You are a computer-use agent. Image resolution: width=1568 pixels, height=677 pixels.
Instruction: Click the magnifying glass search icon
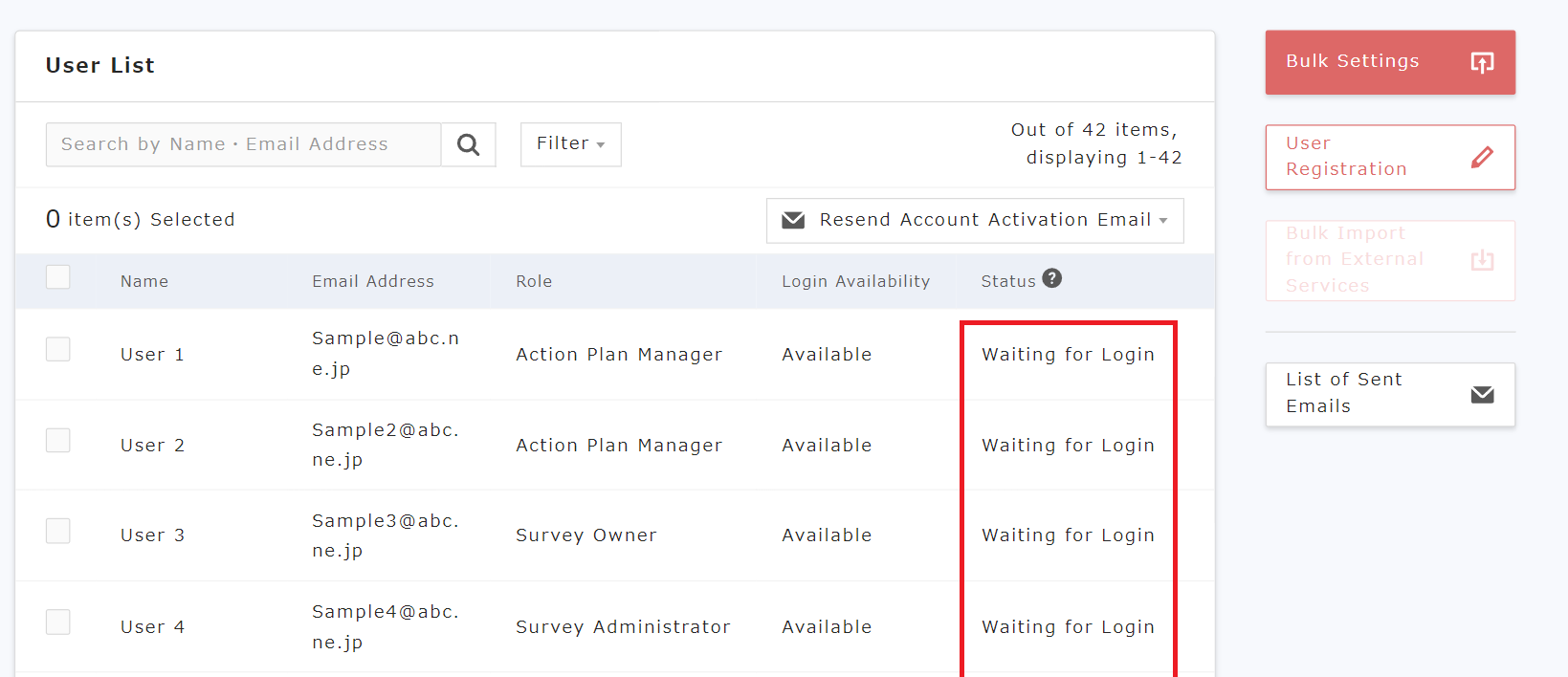click(468, 144)
